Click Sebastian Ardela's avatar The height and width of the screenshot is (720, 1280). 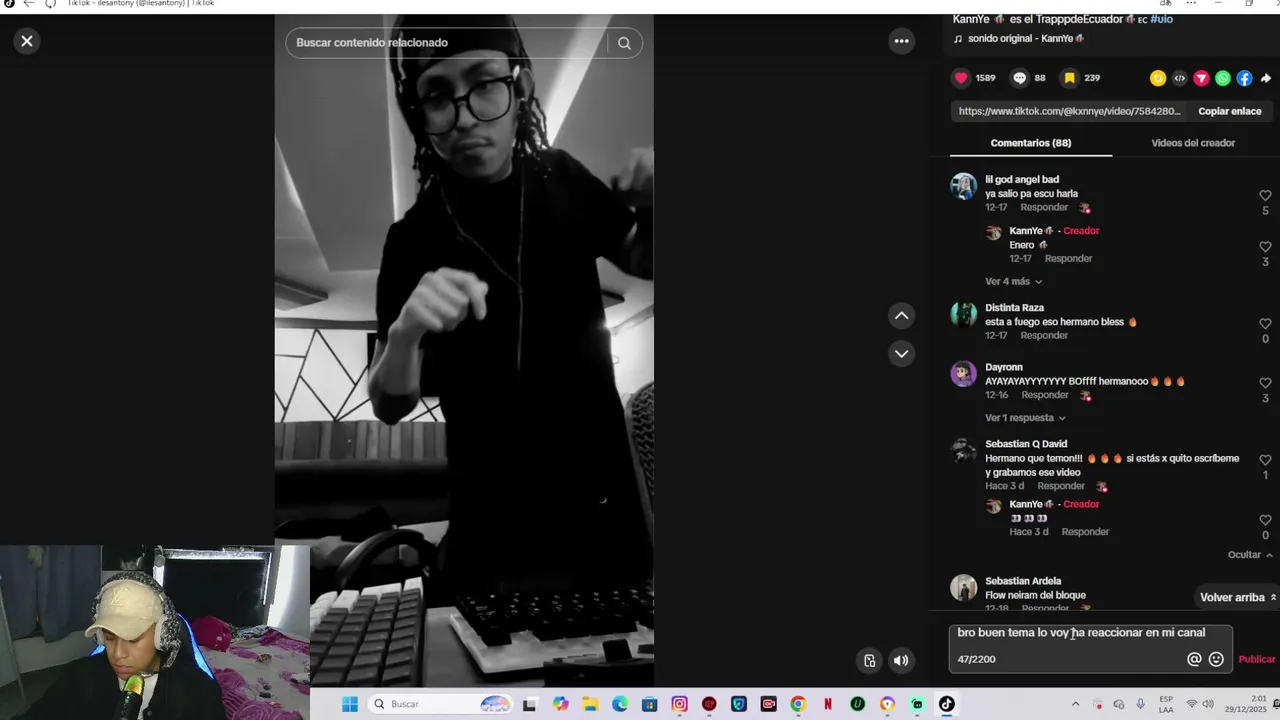point(963,587)
